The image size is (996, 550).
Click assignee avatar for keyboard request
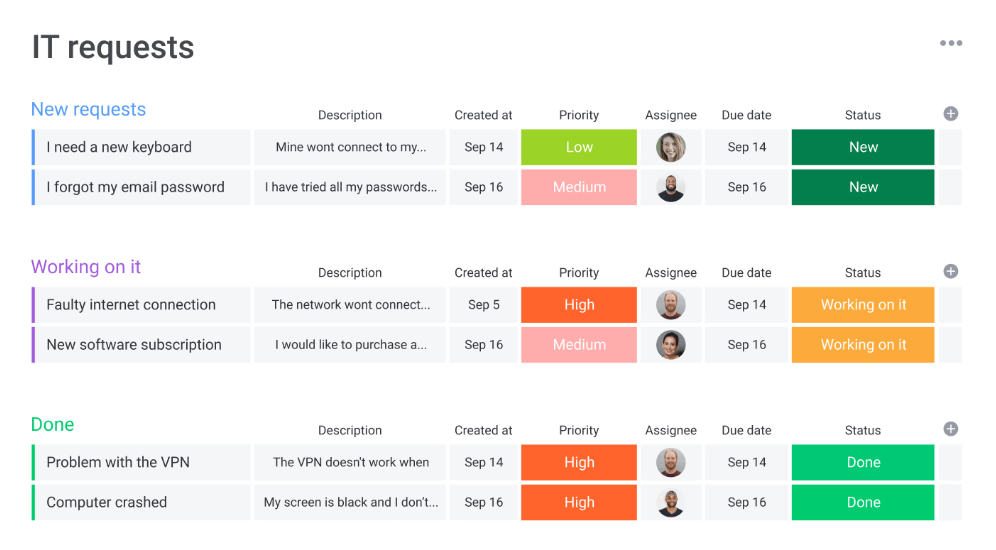[671, 147]
